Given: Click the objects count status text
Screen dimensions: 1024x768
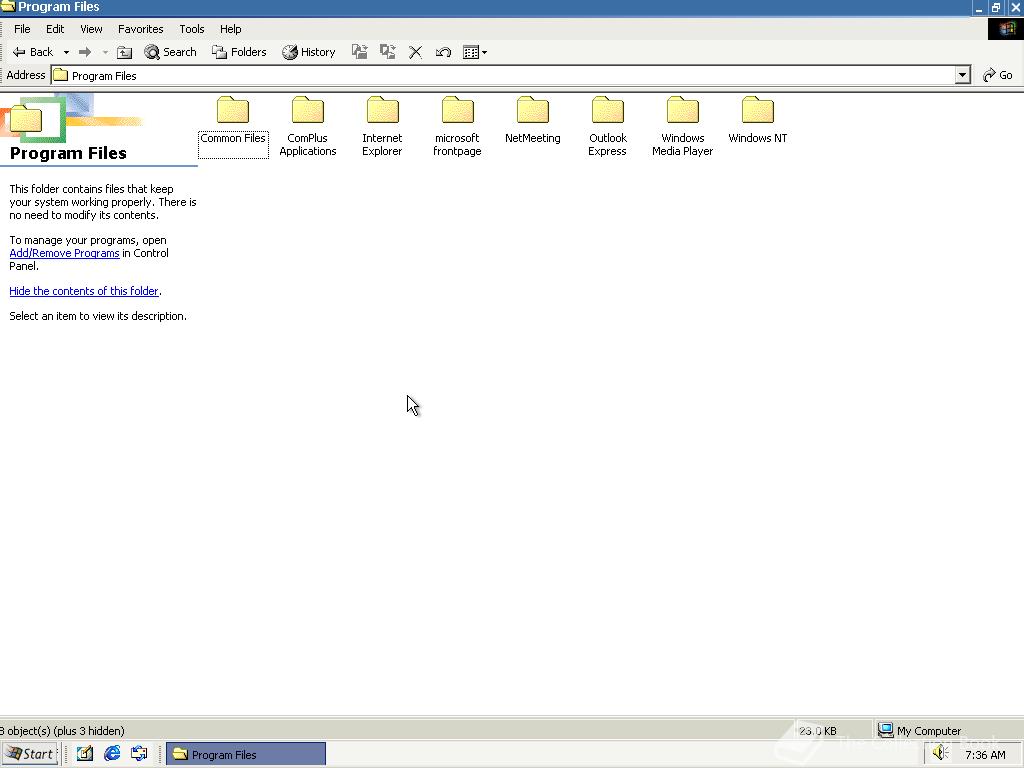Looking at the screenshot, I should pyautogui.click(x=62, y=731).
